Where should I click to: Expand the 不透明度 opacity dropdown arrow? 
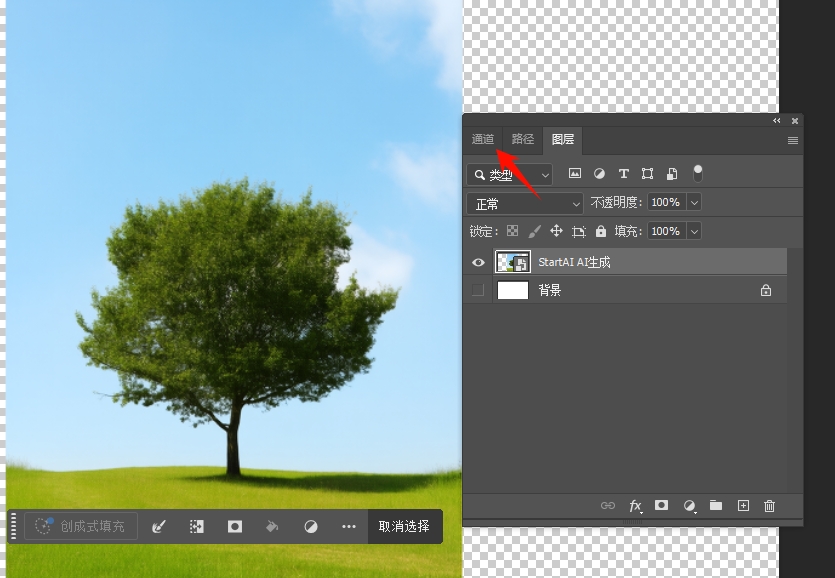click(x=694, y=202)
